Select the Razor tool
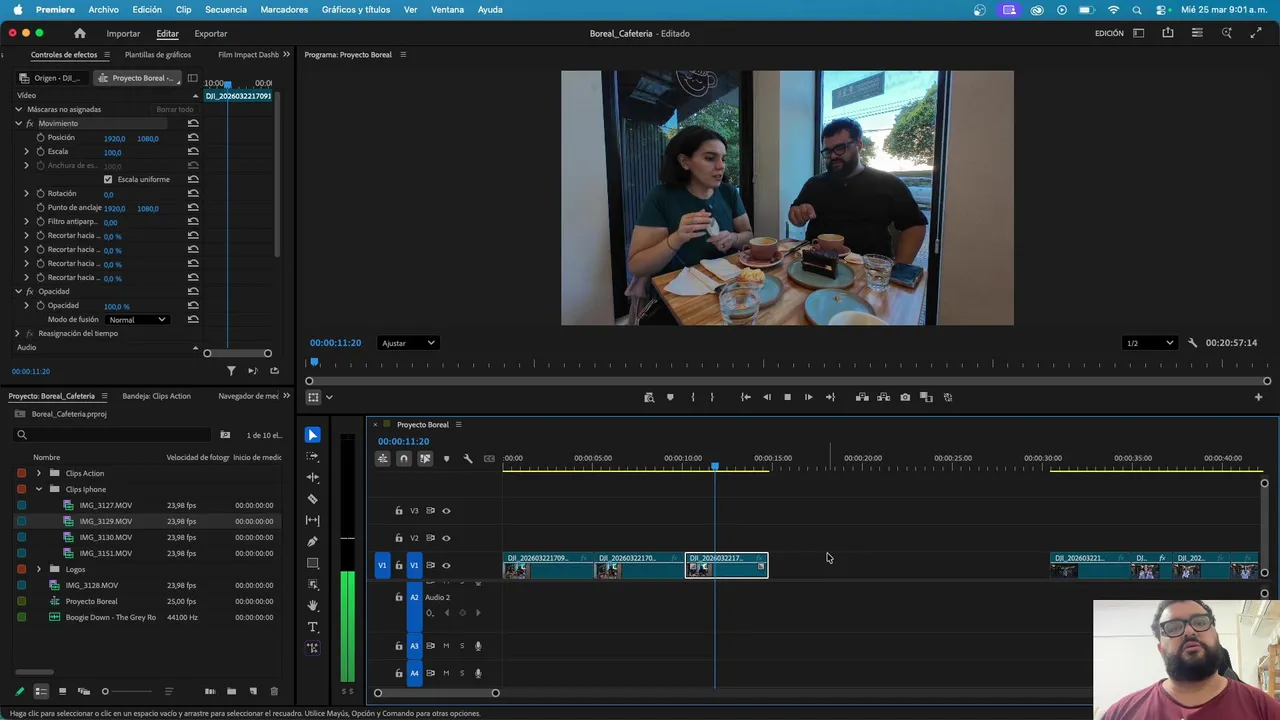The height and width of the screenshot is (720, 1280). [x=313, y=499]
